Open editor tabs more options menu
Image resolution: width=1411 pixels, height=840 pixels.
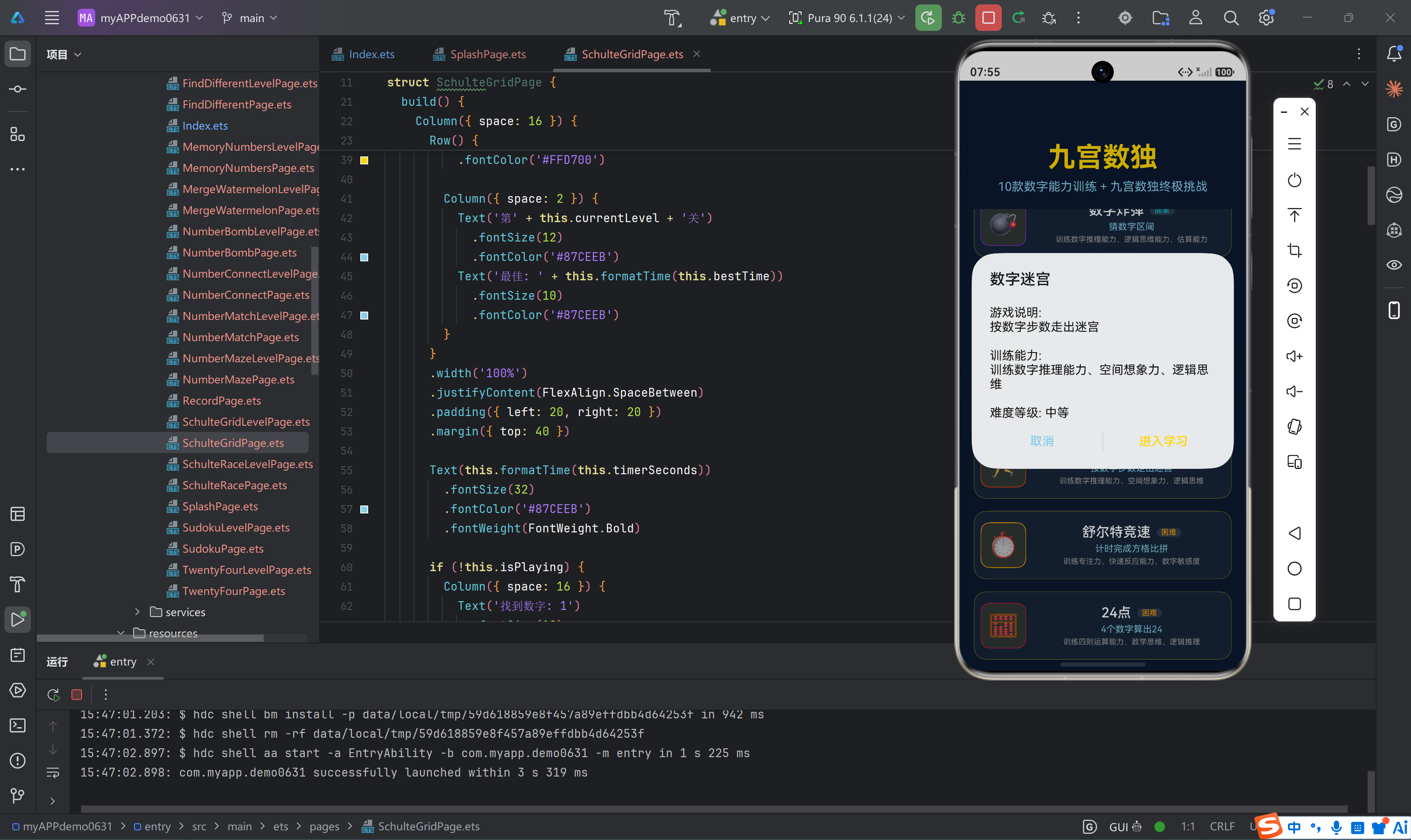1359,54
